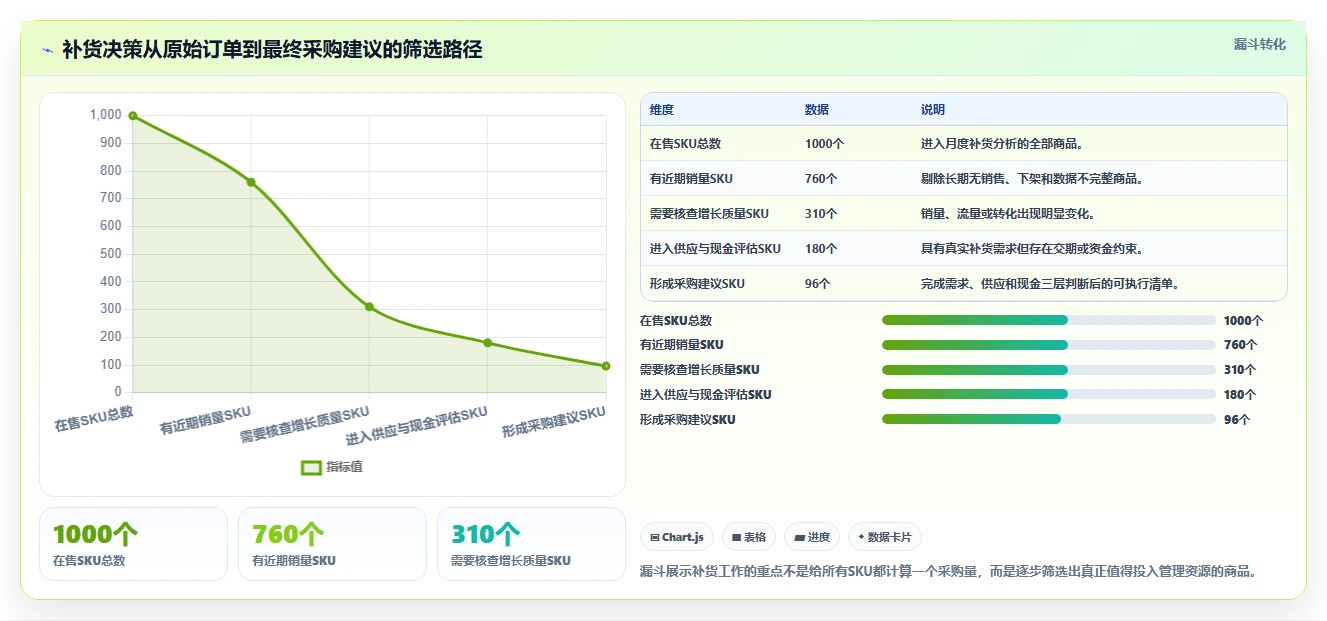The width and height of the screenshot is (1327, 621).
Task: Click the 在售SKU总数 progress bar
Action: click(x=1048, y=320)
